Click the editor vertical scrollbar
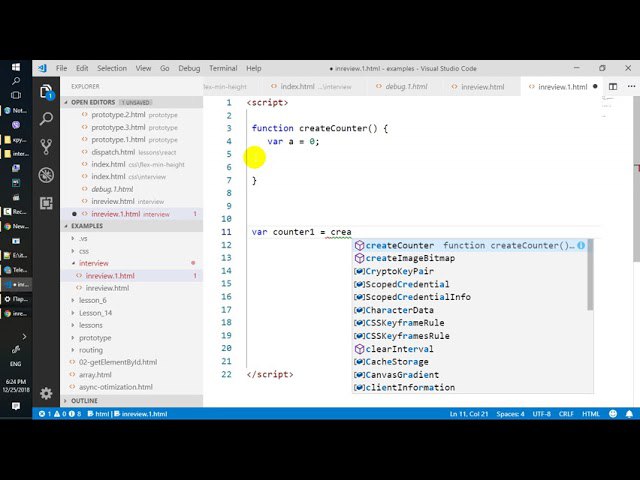This screenshot has height=480, width=640. click(636, 180)
